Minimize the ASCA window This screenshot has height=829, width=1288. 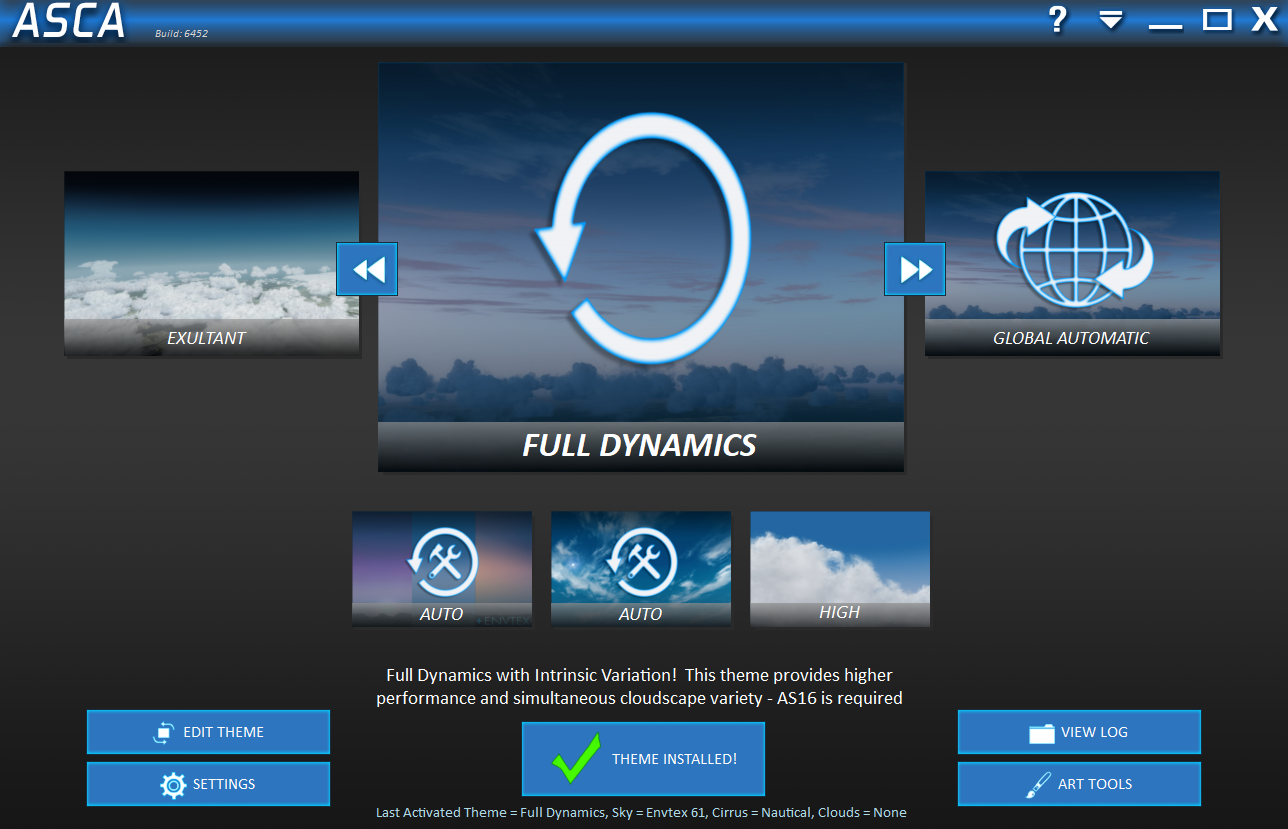[1165, 26]
